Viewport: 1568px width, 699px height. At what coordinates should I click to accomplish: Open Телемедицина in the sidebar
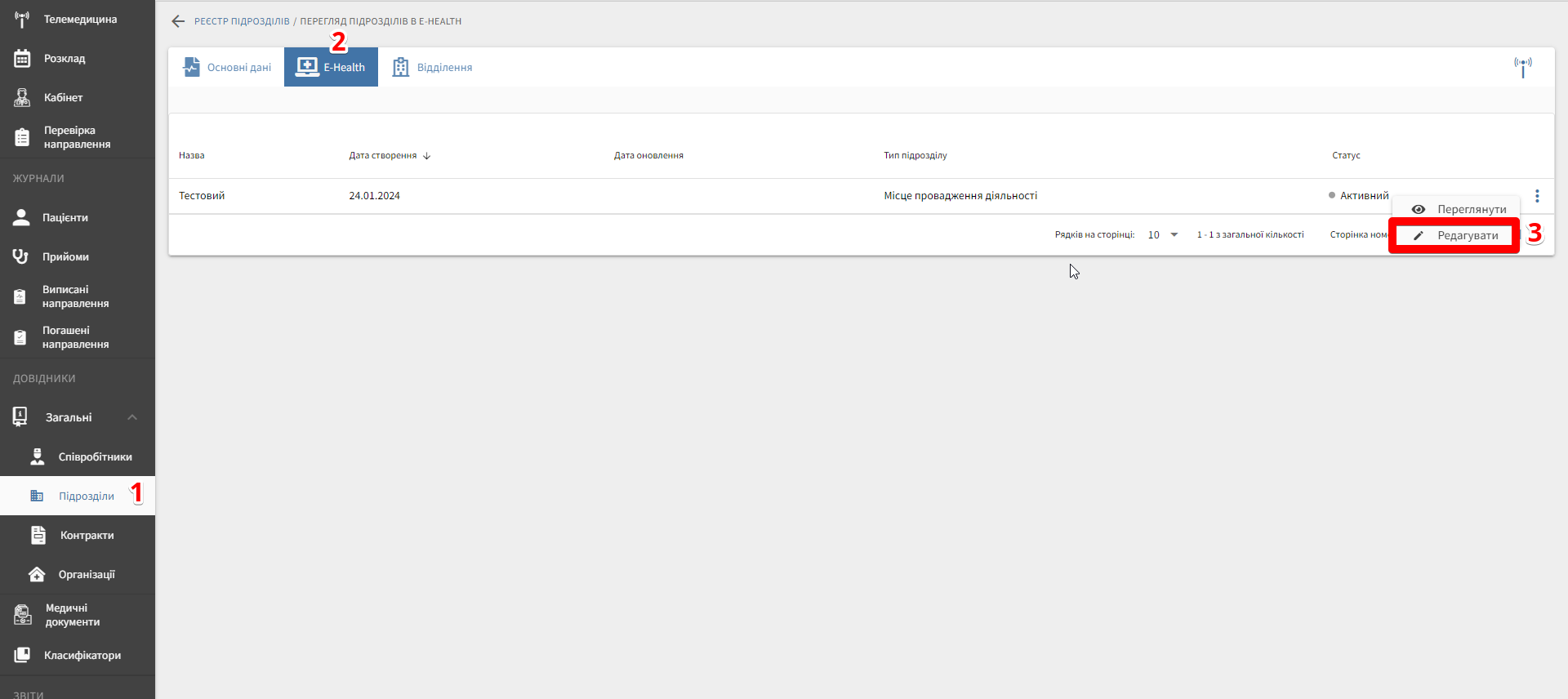[x=79, y=20]
